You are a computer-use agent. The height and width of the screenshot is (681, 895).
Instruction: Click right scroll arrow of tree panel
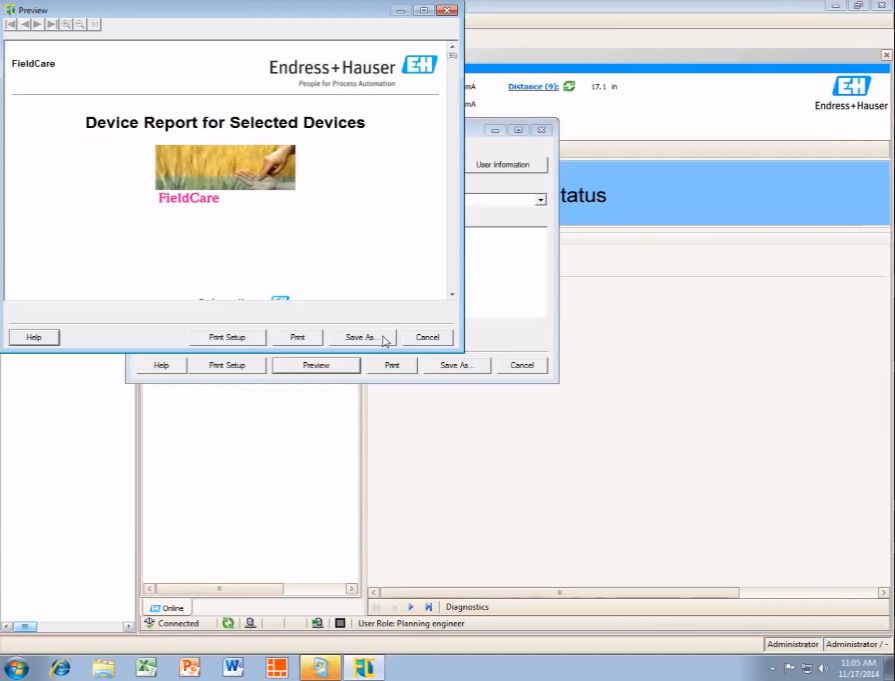click(x=352, y=588)
